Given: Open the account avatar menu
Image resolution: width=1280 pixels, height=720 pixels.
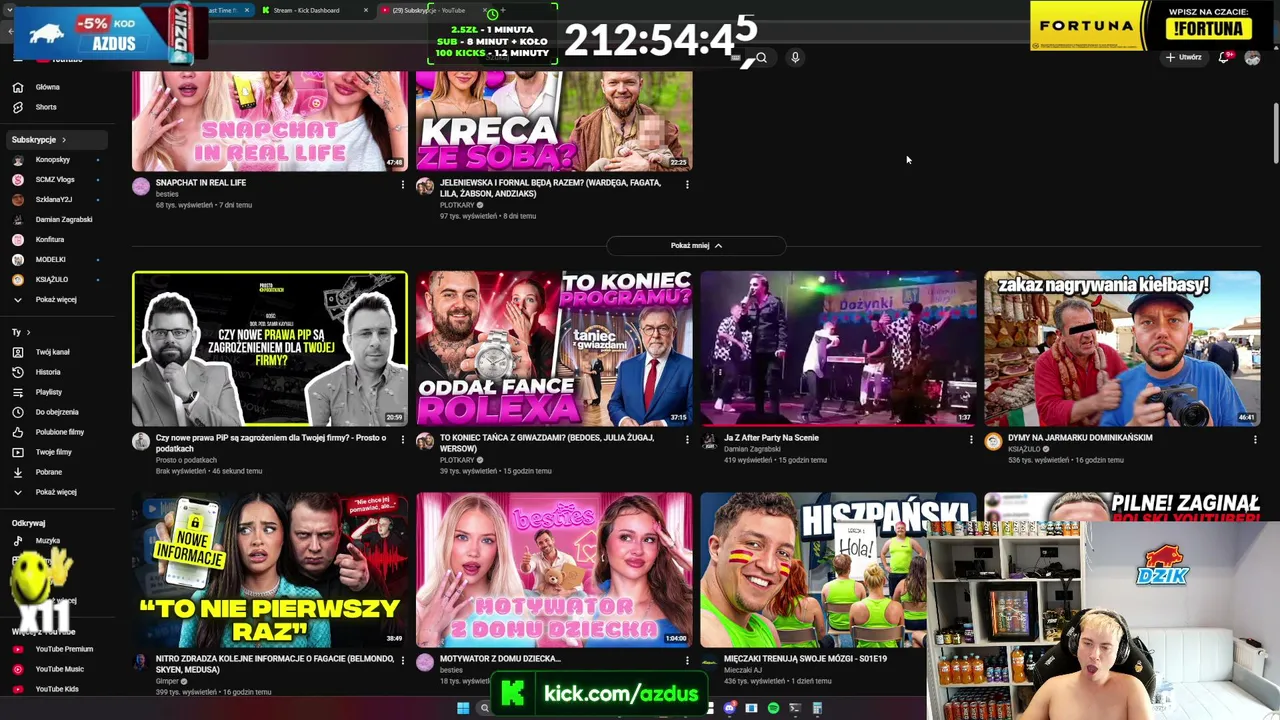Looking at the screenshot, I should [1252, 57].
